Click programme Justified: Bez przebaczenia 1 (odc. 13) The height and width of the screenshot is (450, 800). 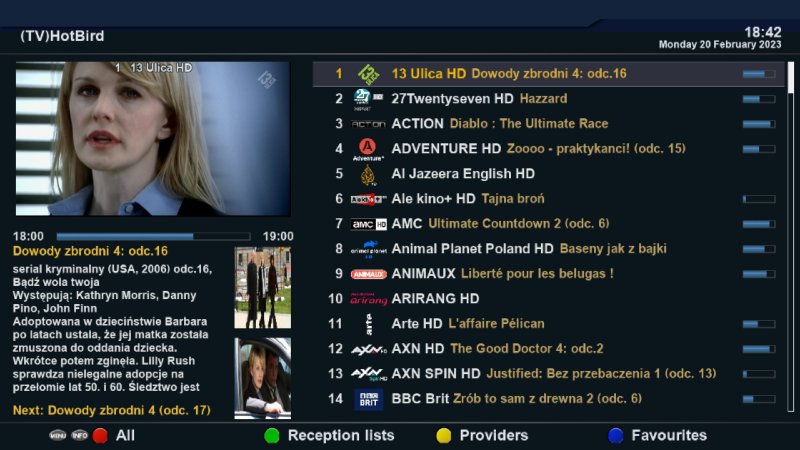pyautogui.click(x=602, y=374)
